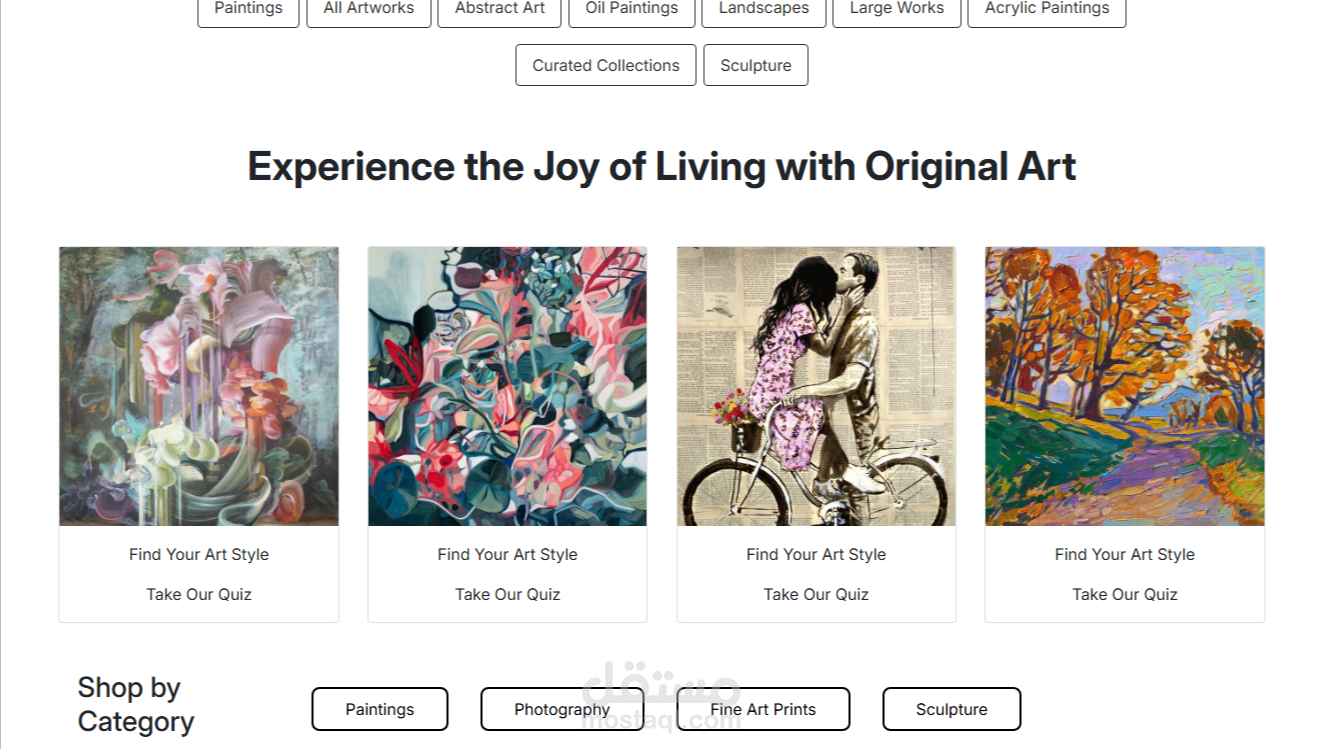The height and width of the screenshot is (749, 1323).
Task: Click Find Your Art Style under the dripping flowers painting
Action: [199, 554]
